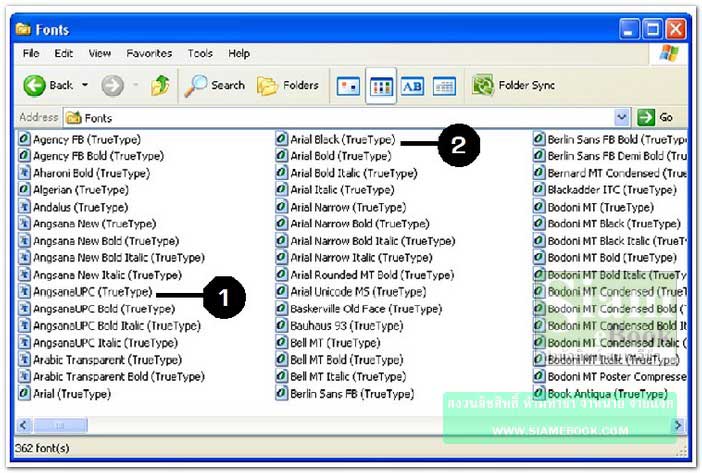Click the green Back arrow button
The height and width of the screenshot is (473, 702).
coord(35,85)
